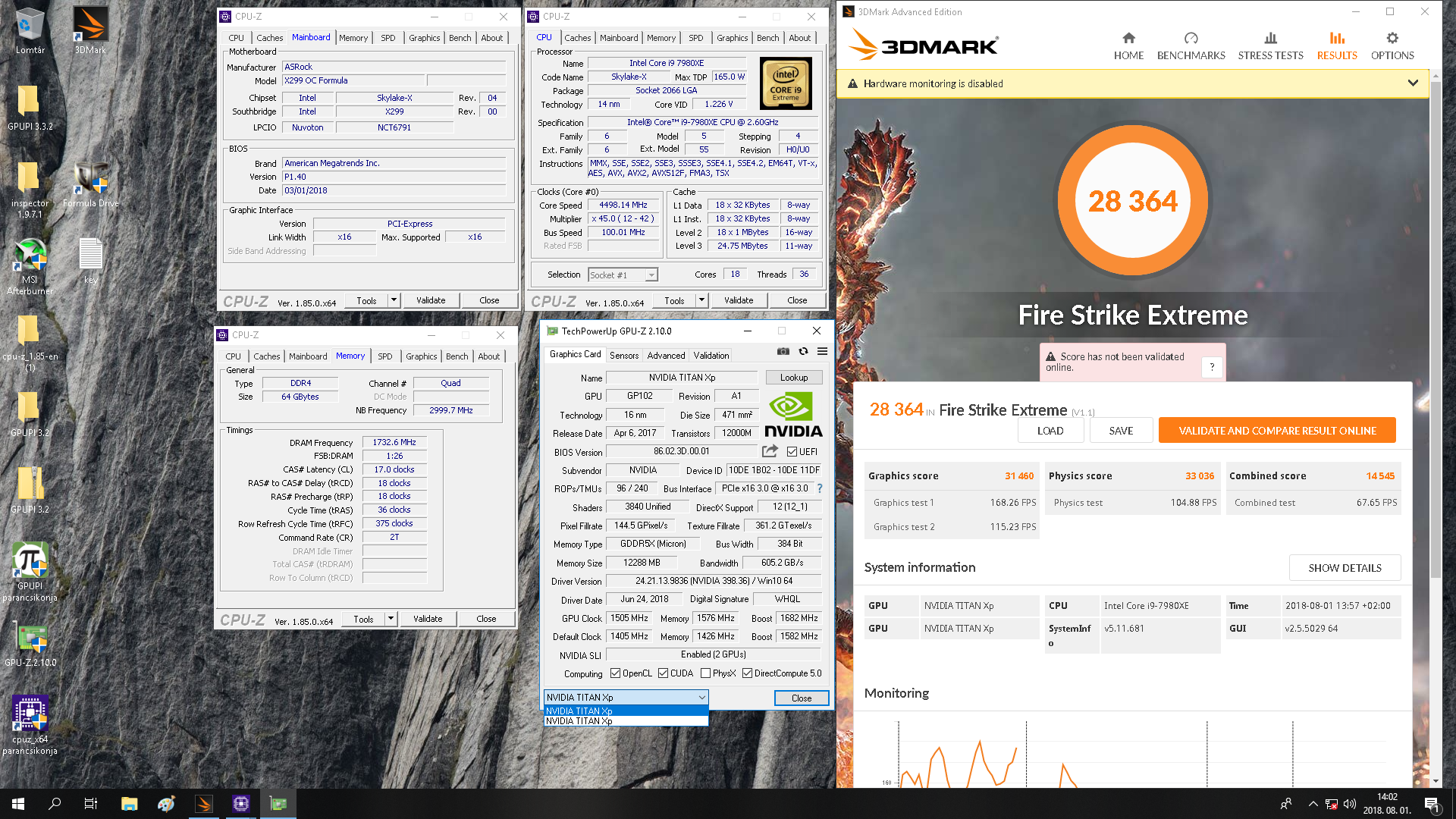Click SHOW DETAILS for system information

point(1345,568)
